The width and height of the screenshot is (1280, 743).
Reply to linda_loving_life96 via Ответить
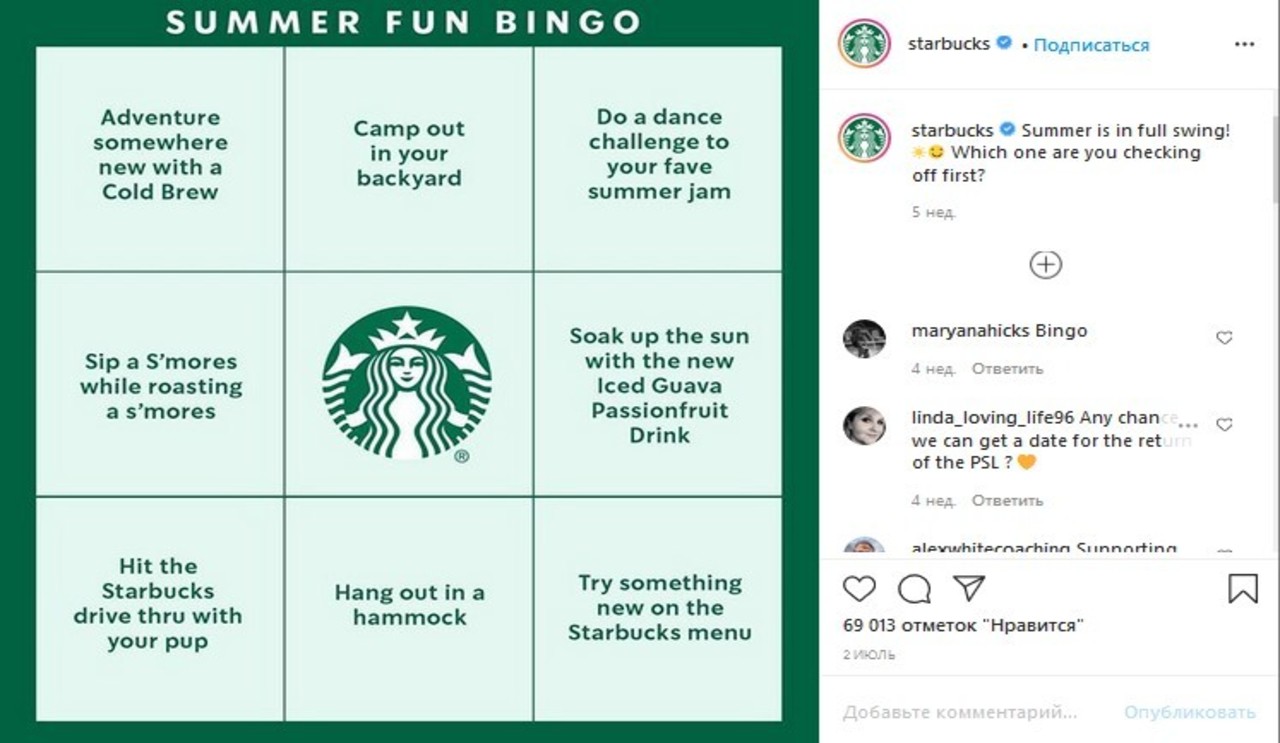pos(1007,500)
